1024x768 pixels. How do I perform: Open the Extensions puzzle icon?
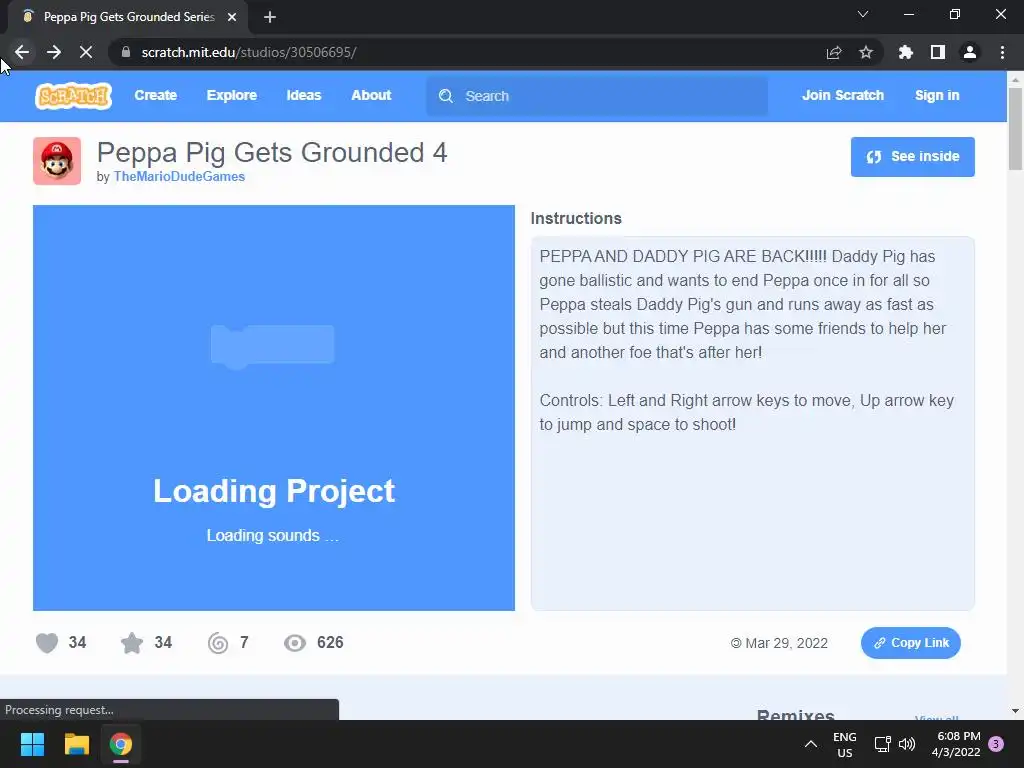tap(905, 52)
